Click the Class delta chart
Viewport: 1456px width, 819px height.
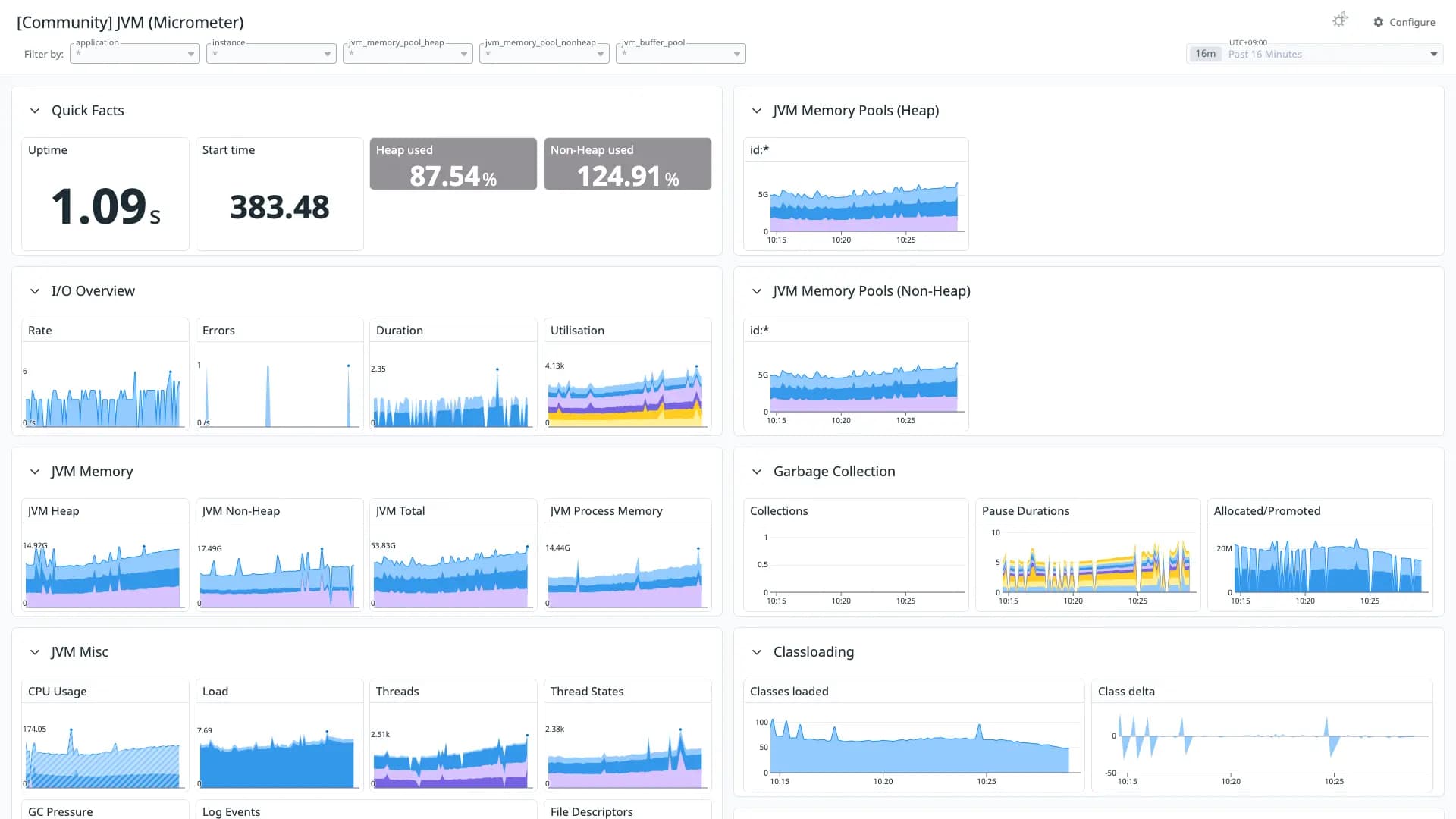1262,748
